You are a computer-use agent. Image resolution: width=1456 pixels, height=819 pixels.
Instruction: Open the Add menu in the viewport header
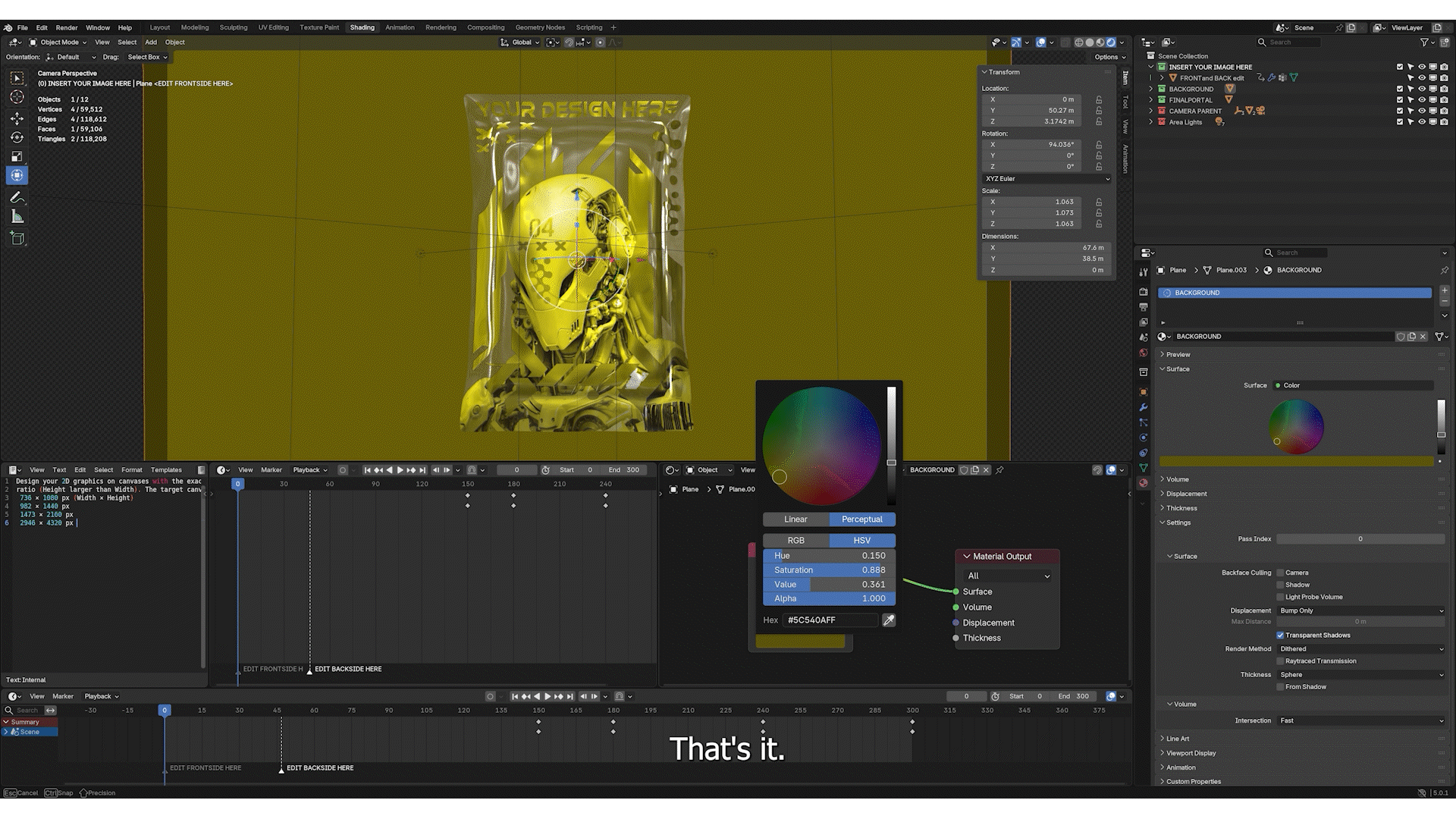(151, 42)
